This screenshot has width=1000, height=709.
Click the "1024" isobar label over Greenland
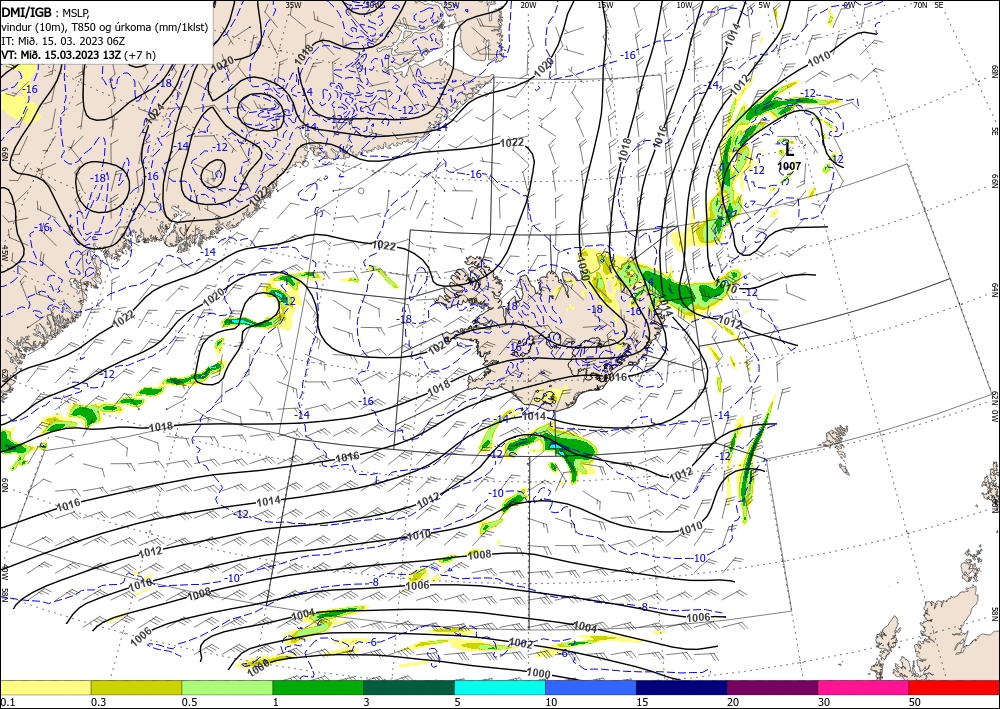point(155,115)
